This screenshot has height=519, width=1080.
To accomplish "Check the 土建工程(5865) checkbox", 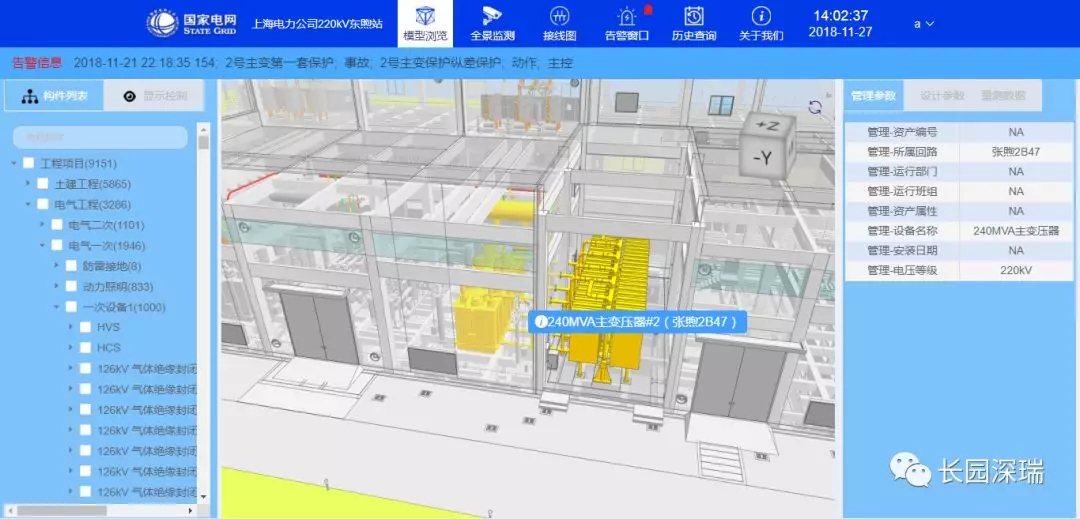I will (x=43, y=184).
